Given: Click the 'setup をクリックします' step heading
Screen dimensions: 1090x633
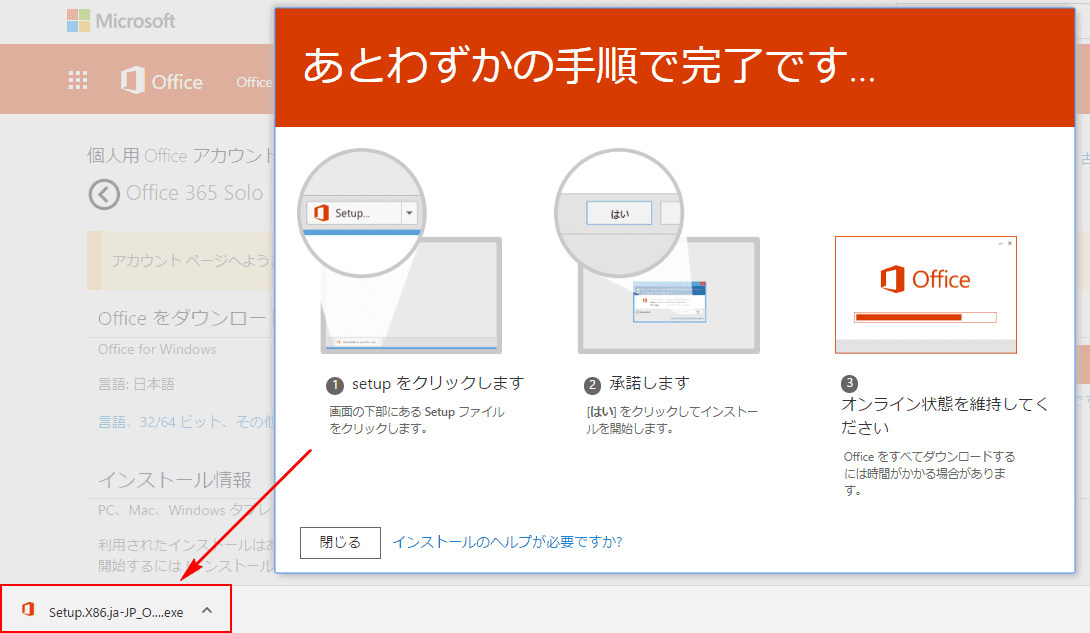Looking at the screenshot, I should tap(438, 384).
